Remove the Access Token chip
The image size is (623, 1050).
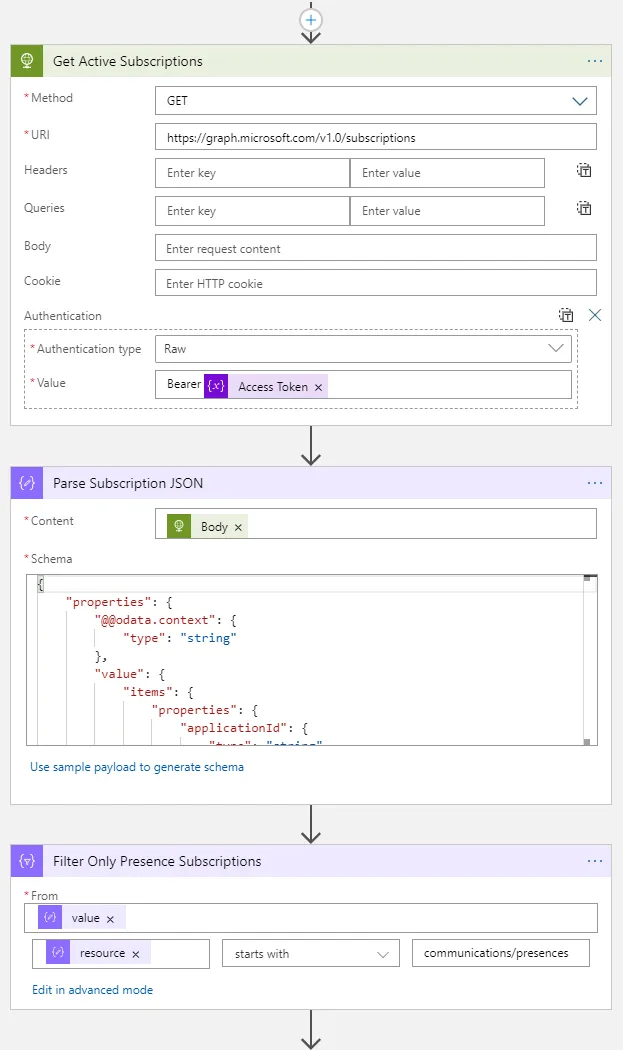(x=318, y=387)
